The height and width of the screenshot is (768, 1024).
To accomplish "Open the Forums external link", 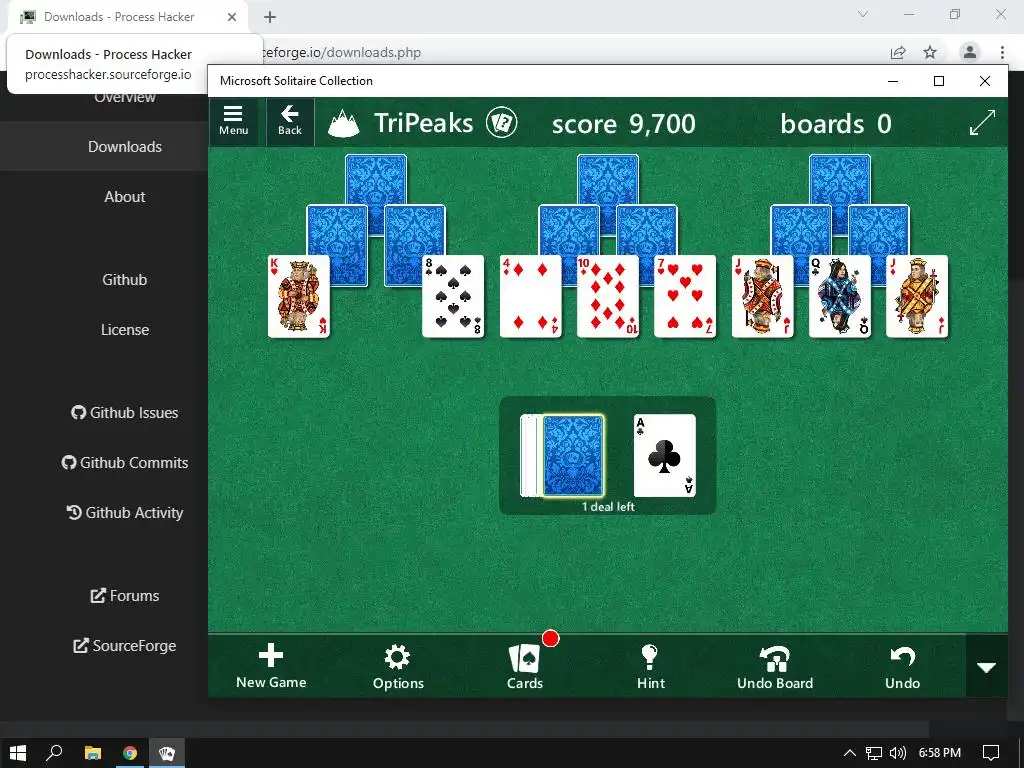I will [x=125, y=596].
